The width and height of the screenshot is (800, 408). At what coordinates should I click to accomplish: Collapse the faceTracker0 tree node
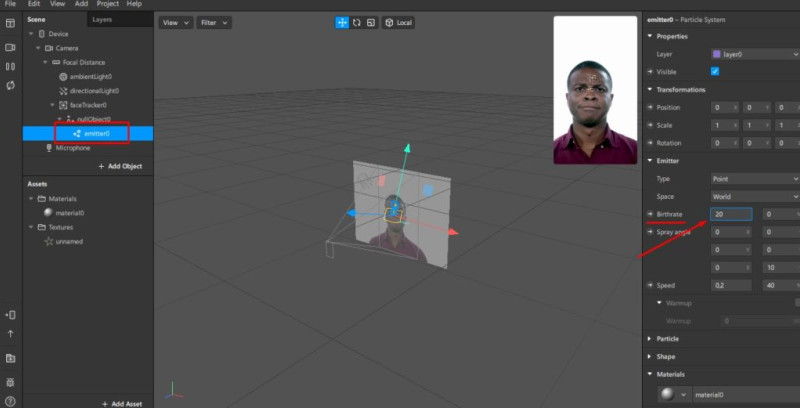coord(53,105)
